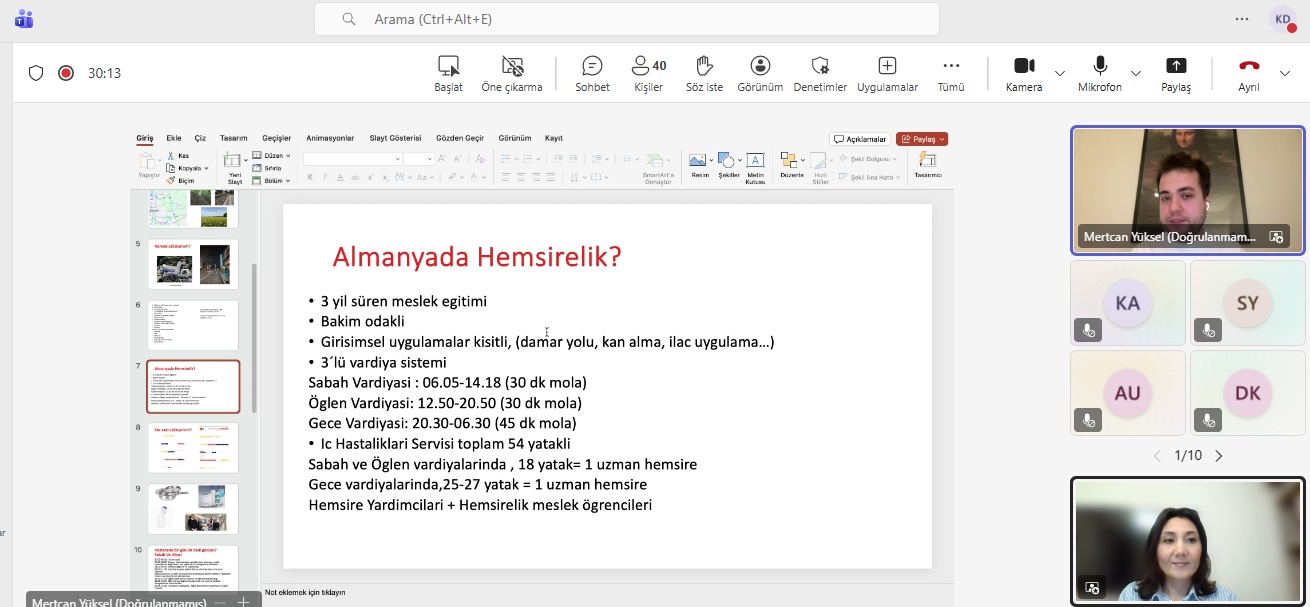This screenshot has width=1310, height=607.
Task: Expand the Kamera options arrow
Action: tap(1060, 73)
